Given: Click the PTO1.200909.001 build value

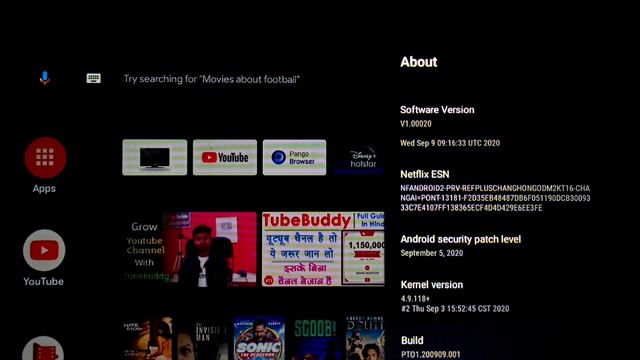Looking at the screenshot, I should [431, 355].
